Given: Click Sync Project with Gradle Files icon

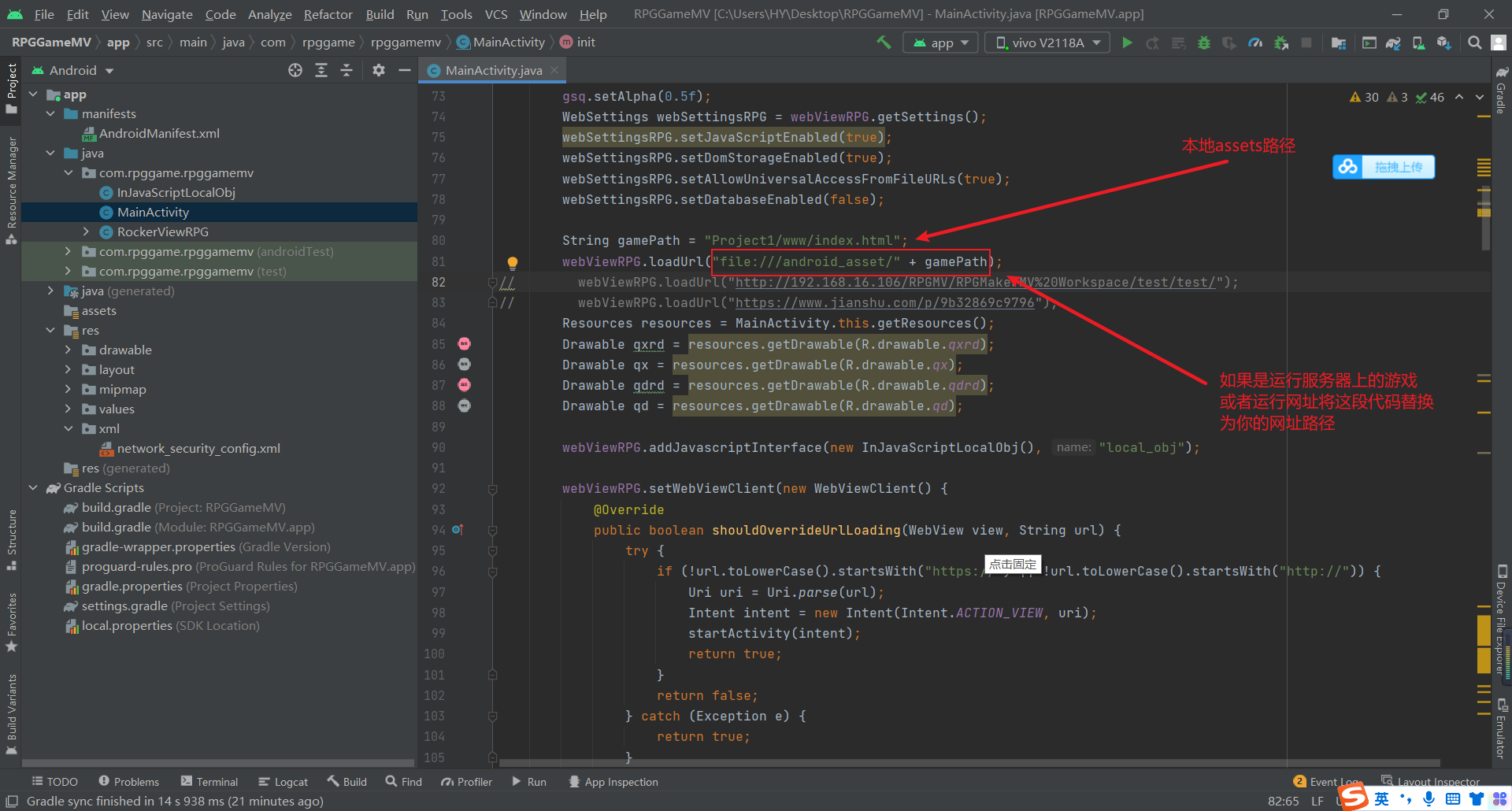Looking at the screenshot, I should point(1393,43).
